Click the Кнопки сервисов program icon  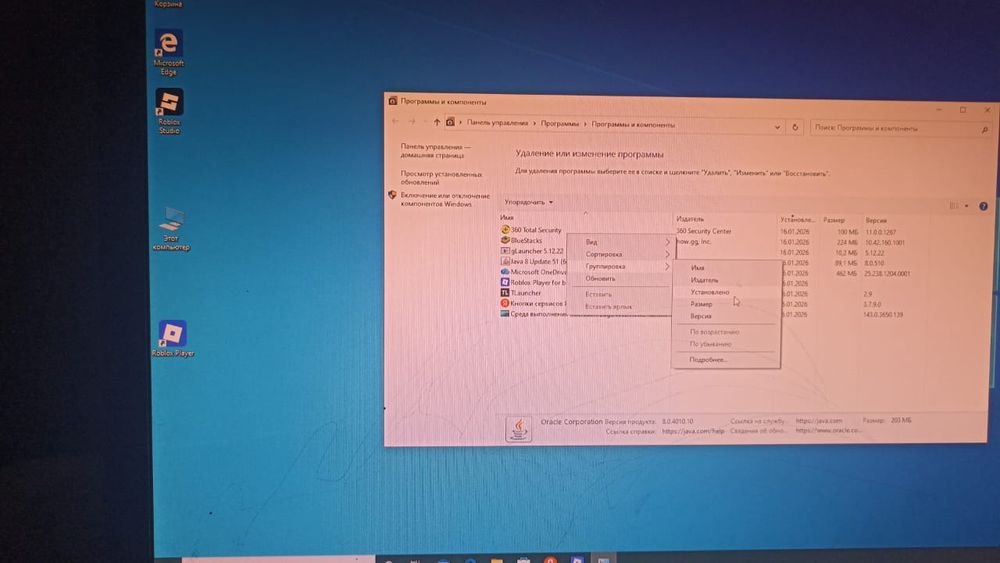pyautogui.click(x=505, y=303)
